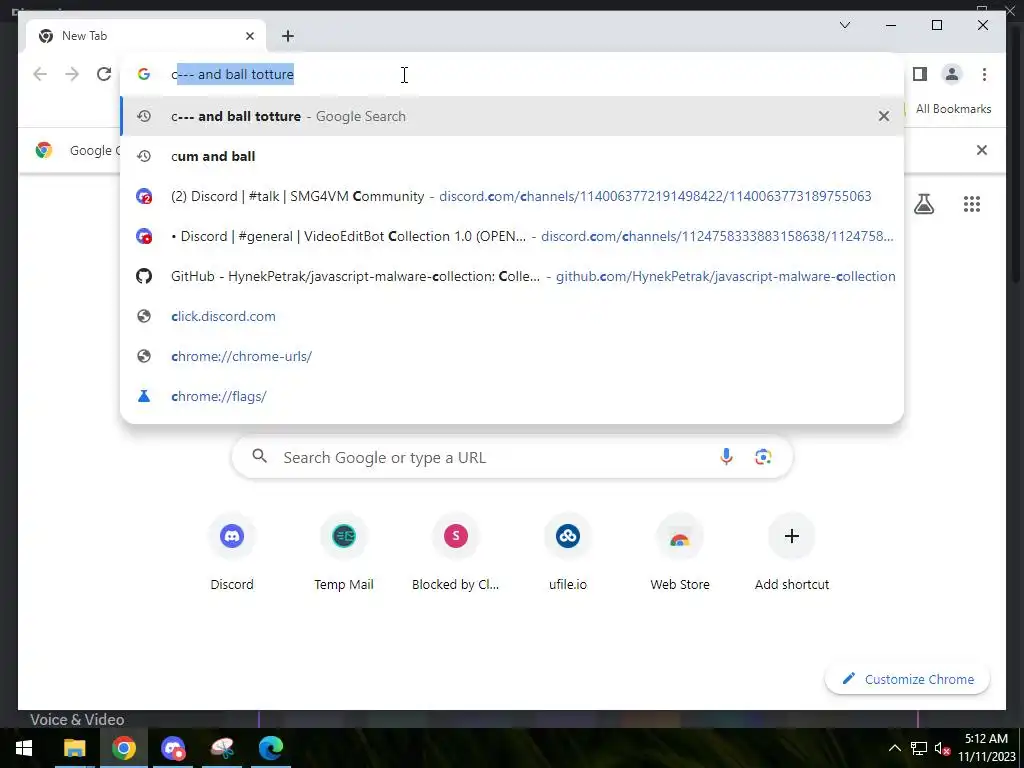Open the Discord #general VideoEditBot Collection suggestion
Image resolution: width=1024 pixels, height=768 pixels.
(x=513, y=236)
